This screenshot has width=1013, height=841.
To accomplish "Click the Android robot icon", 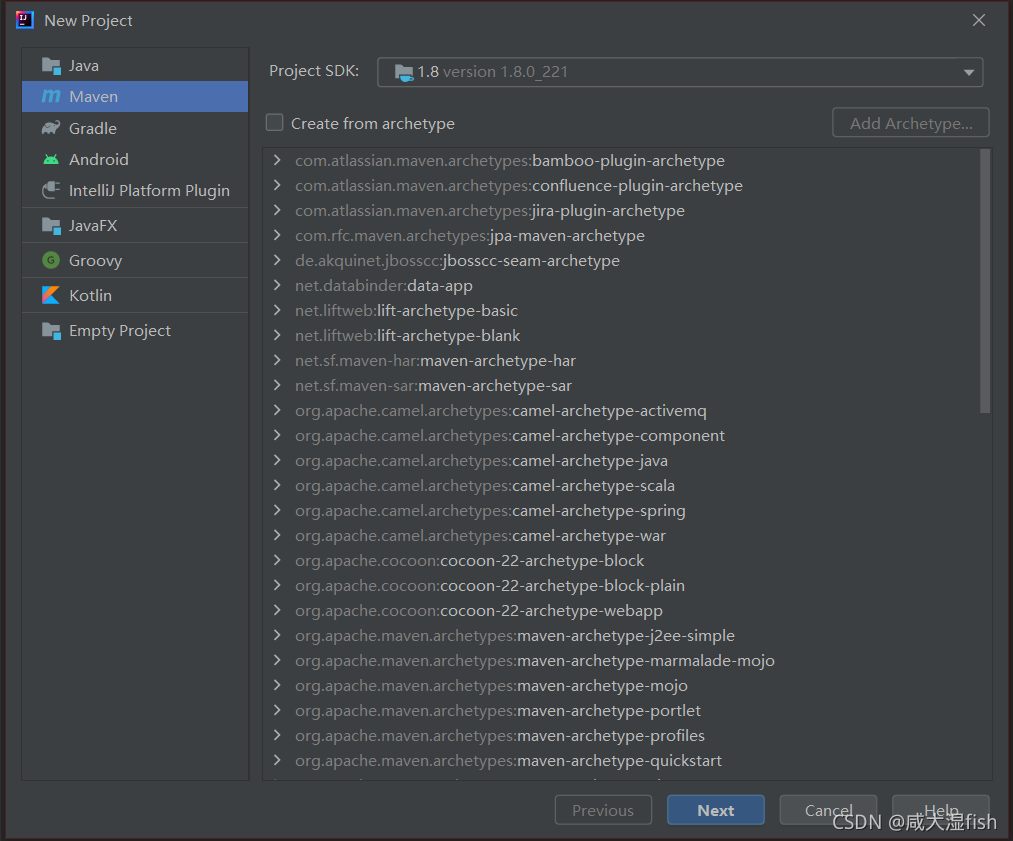I will [51, 159].
